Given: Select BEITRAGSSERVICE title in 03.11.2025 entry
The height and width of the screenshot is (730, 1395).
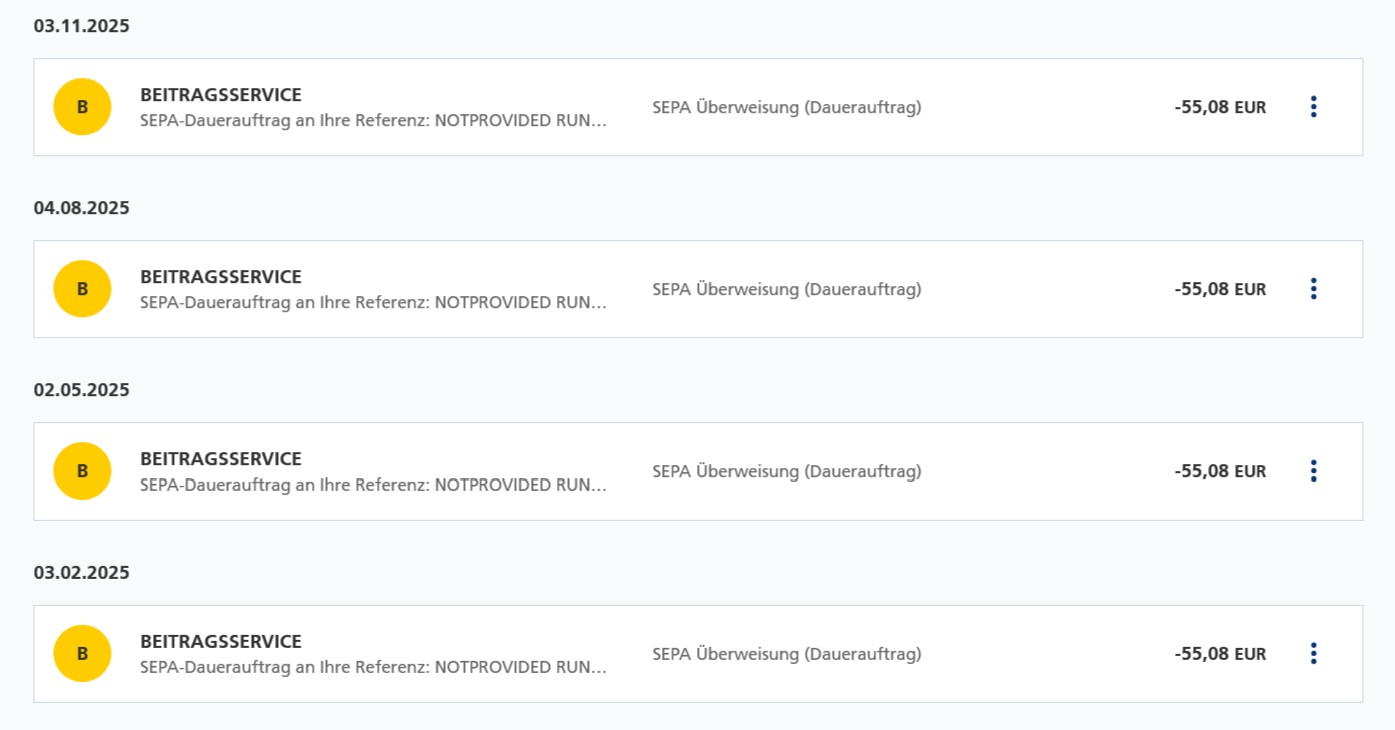Looking at the screenshot, I should (221, 95).
